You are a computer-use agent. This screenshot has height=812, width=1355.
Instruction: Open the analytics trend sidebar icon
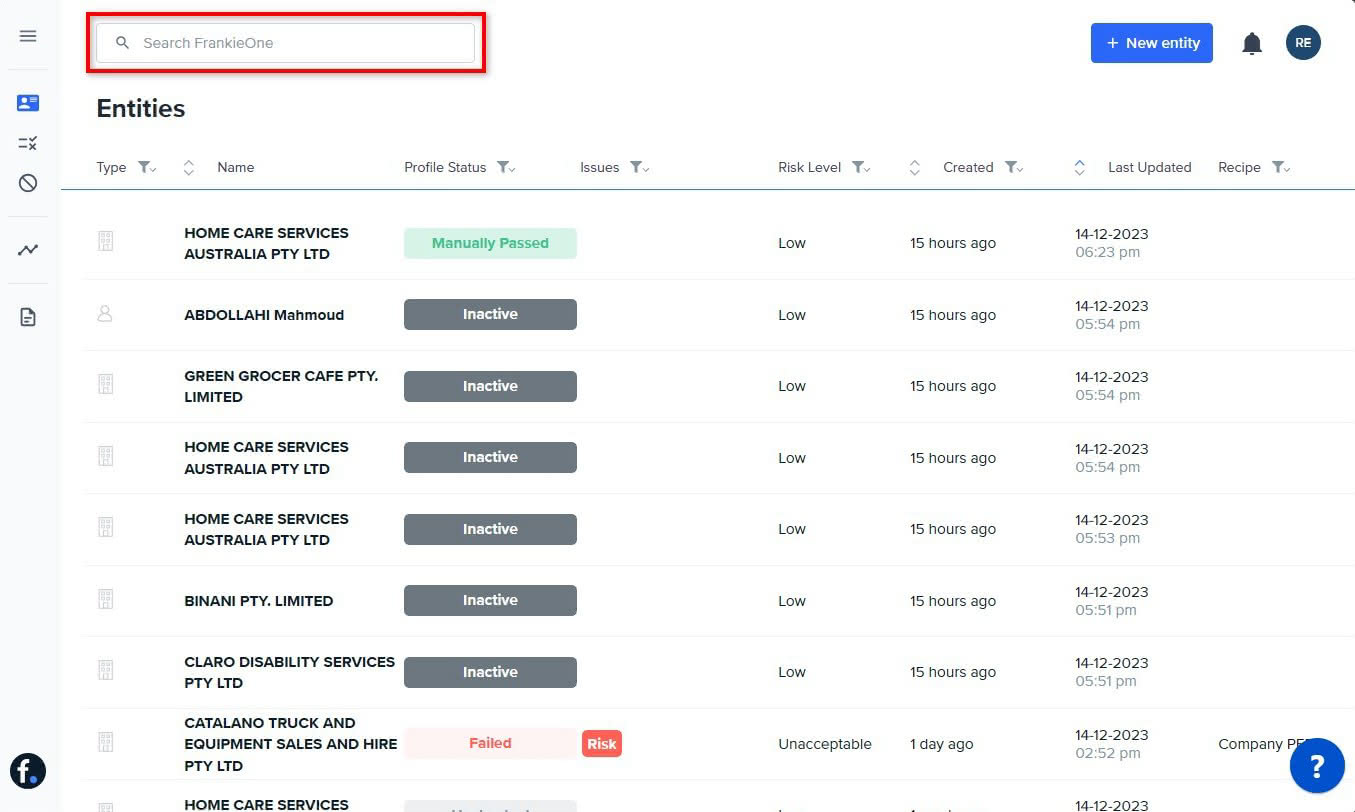28,250
